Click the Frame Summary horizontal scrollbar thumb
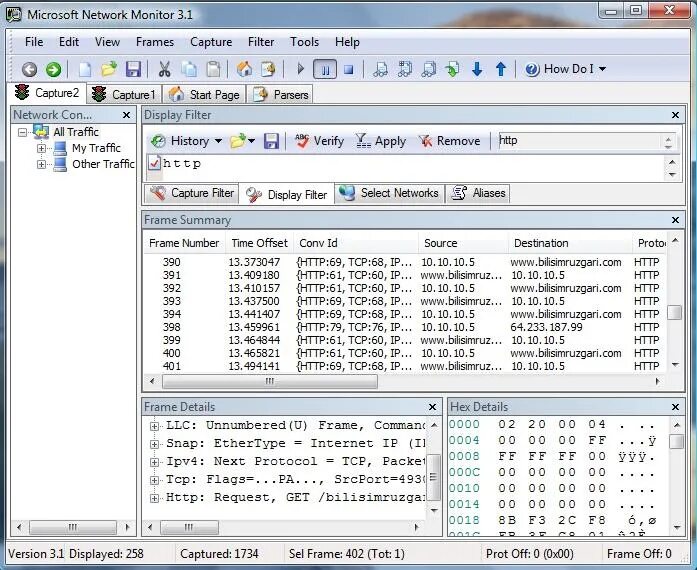 tap(270, 381)
